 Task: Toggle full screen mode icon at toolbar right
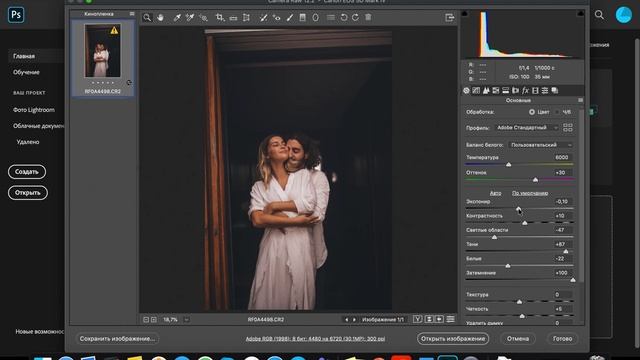coord(449,18)
